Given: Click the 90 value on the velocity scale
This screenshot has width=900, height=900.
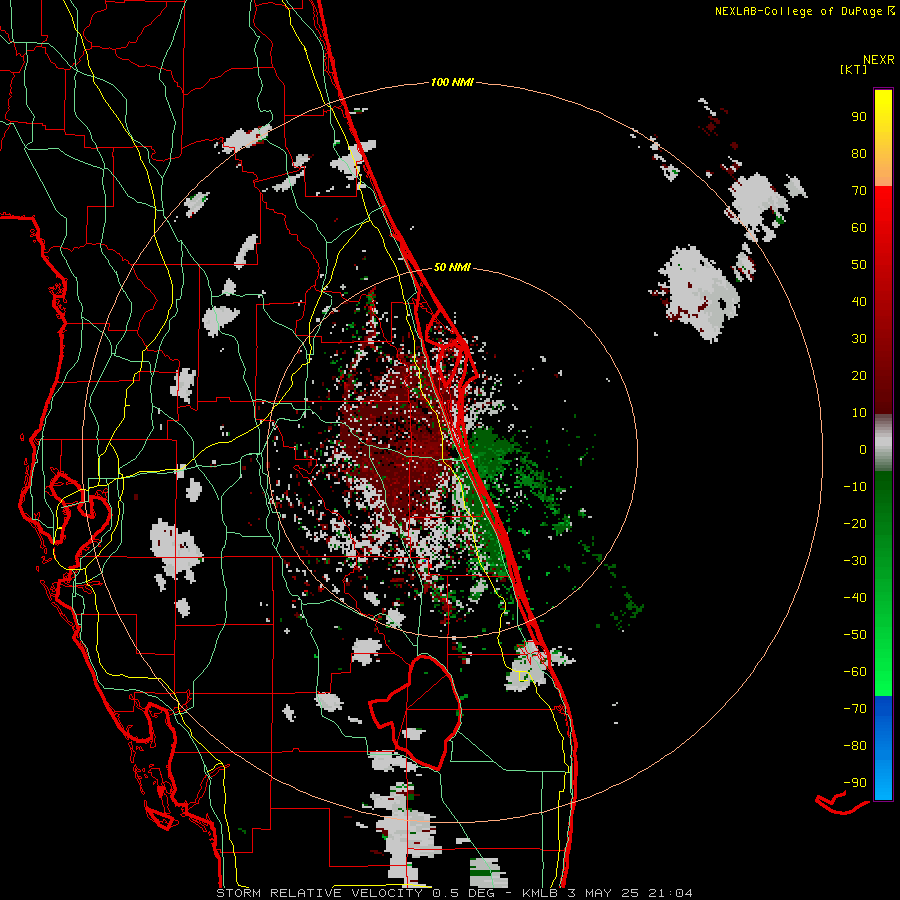Looking at the screenshot, I should (x=859, y=117).
